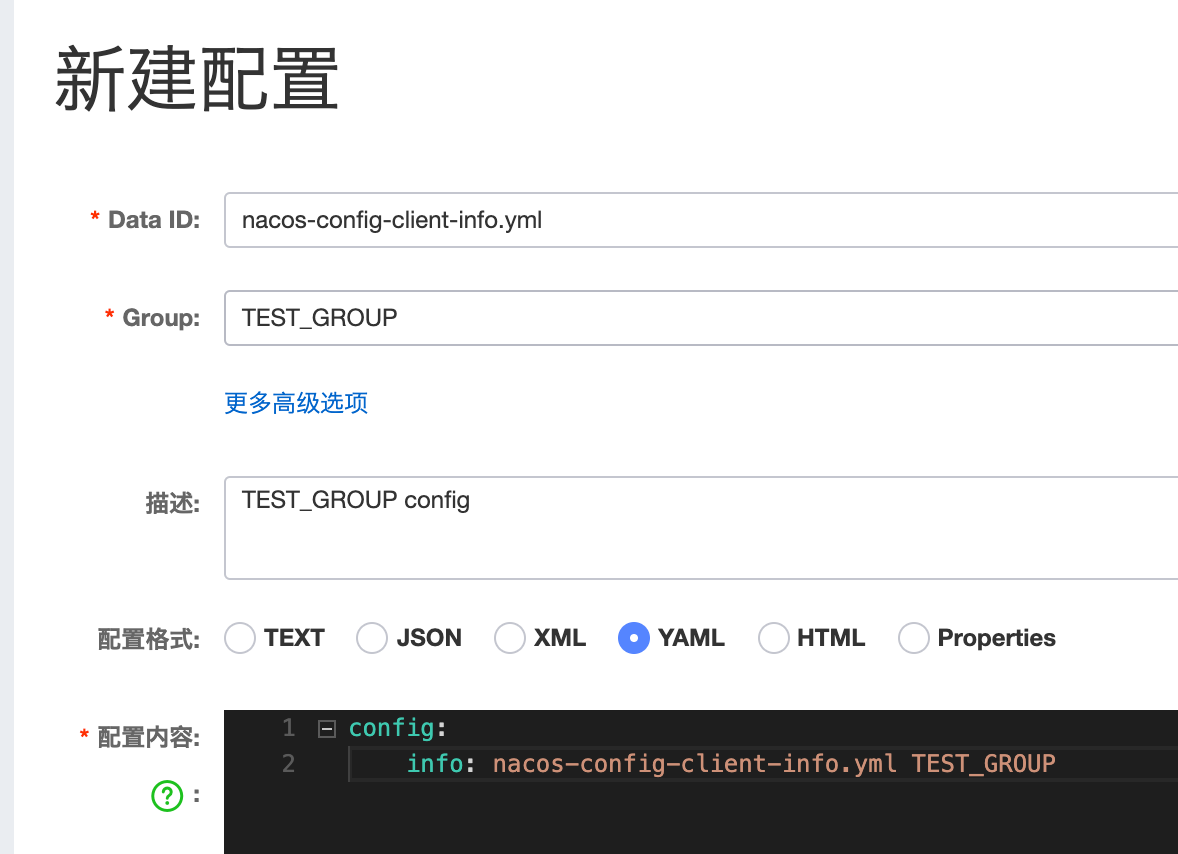The image size is (1178, 854).
Task: Click the '配置内容:' label
Action: (x=149, y=737)
